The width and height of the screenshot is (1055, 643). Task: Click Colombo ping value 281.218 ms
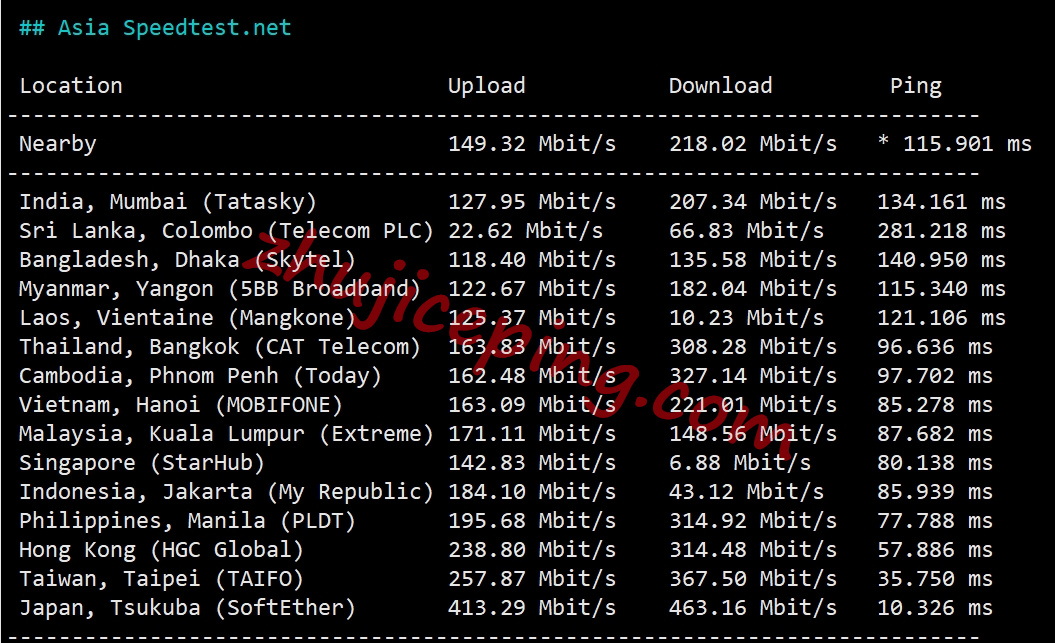(x=941, y=230)
